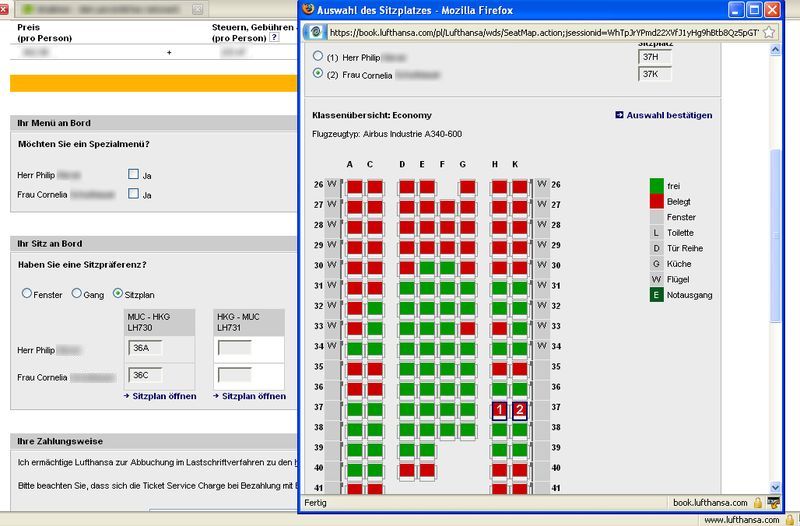The width and height of the screenshot is (800, 526).
Task: Click Frau Cornelia's LH730 seat field showing 36C
Action: point(145,375)
